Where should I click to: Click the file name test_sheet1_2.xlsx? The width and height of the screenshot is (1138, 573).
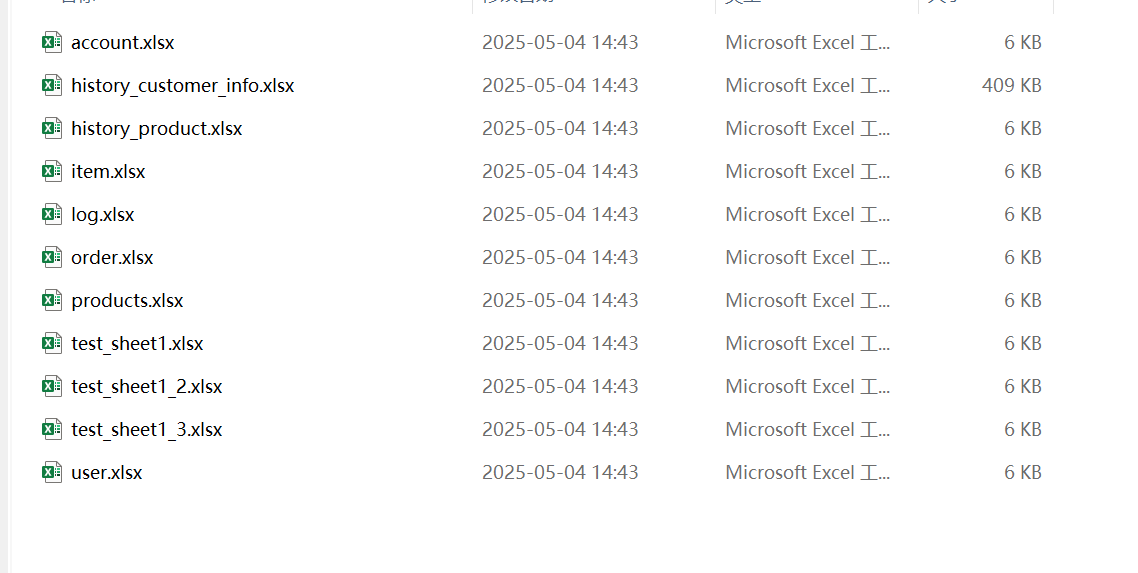pos(147,387)
